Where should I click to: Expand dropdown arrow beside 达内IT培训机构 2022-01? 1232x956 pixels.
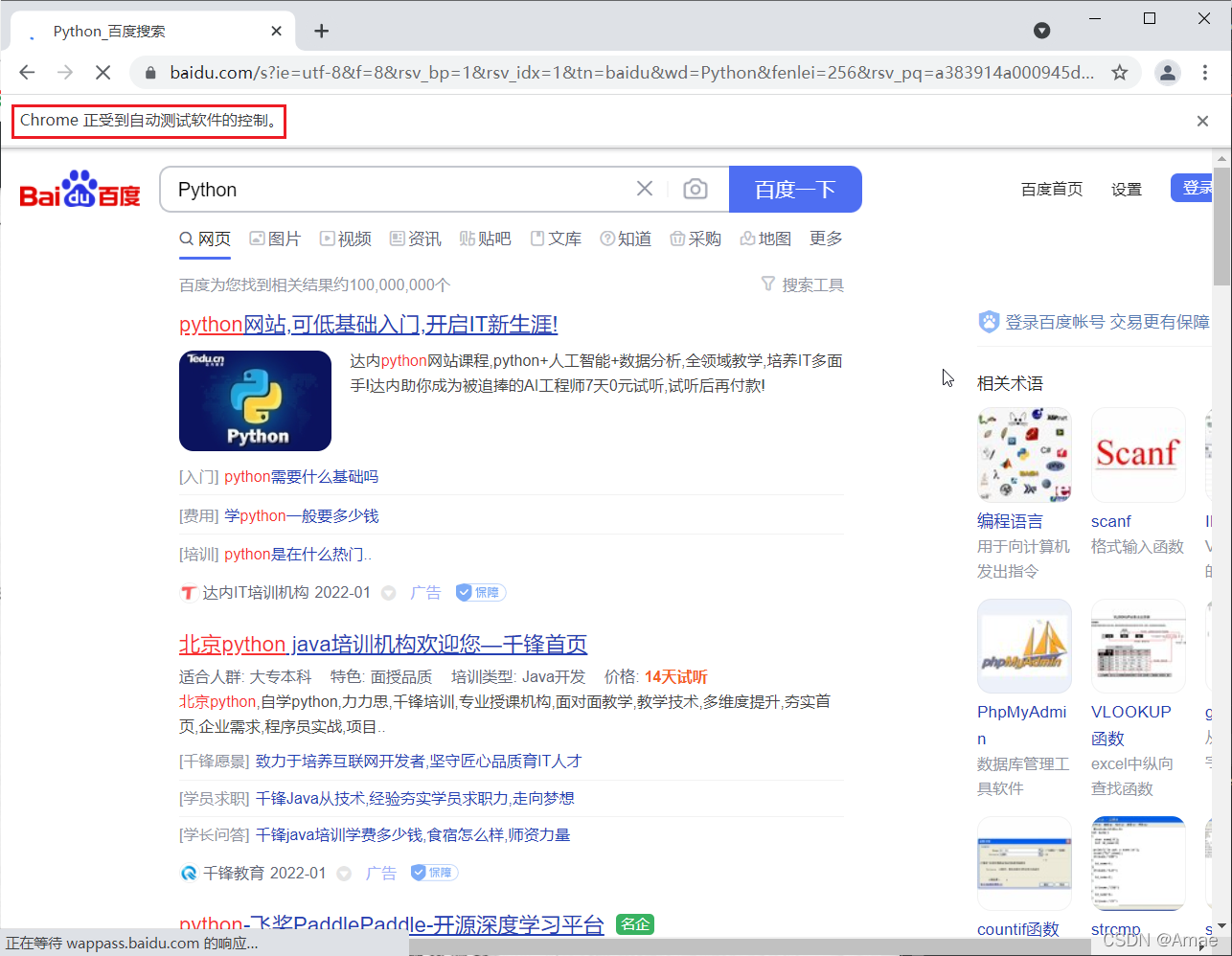point(389,593)
